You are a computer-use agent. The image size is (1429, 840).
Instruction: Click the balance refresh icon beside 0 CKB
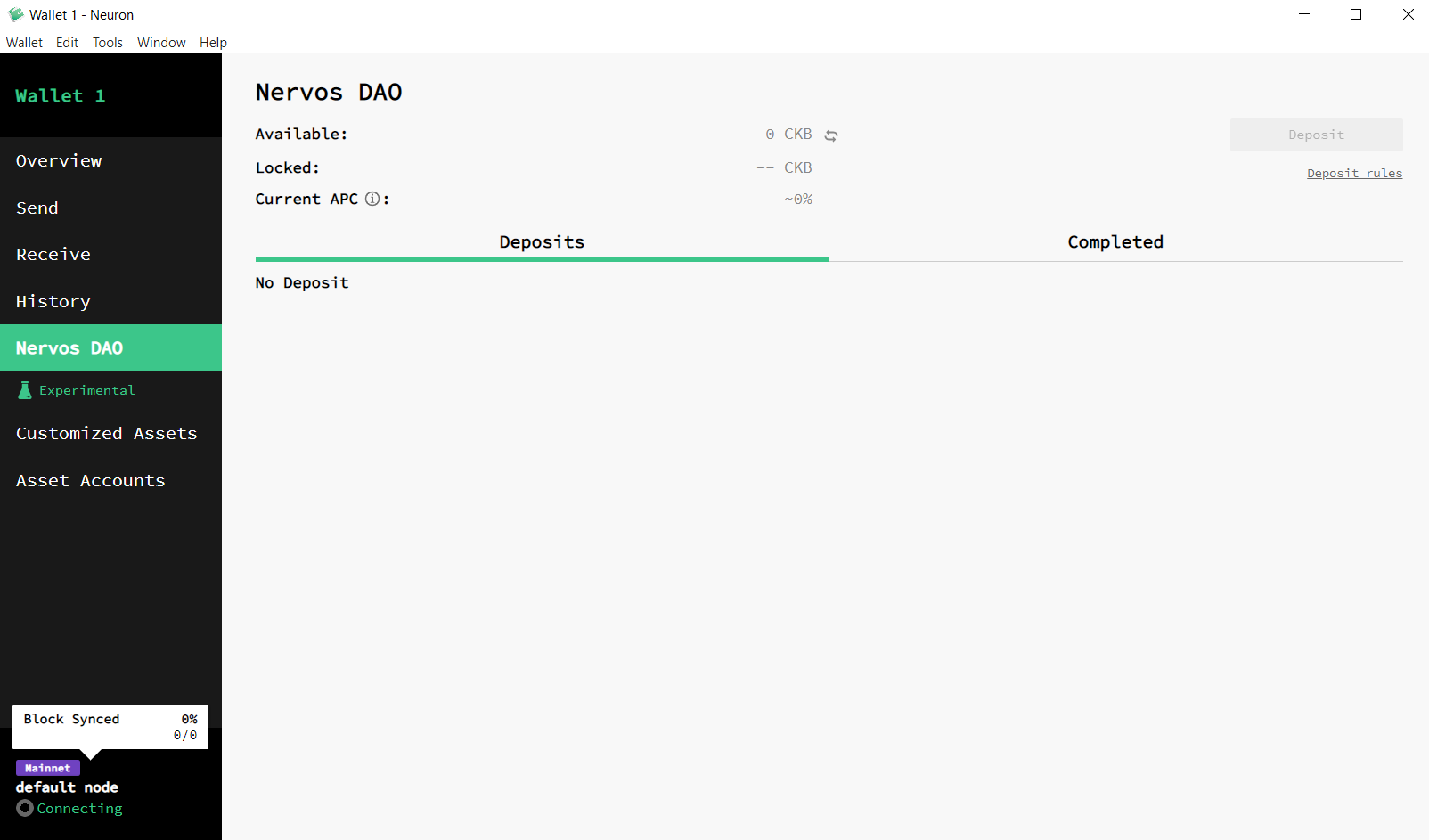tap(831, 135)
